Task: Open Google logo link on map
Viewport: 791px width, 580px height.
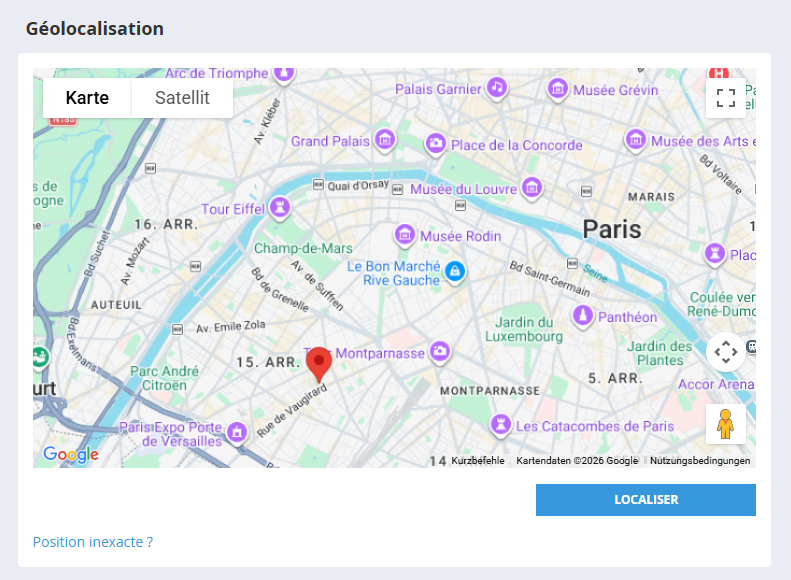Action: click(71, 454)
